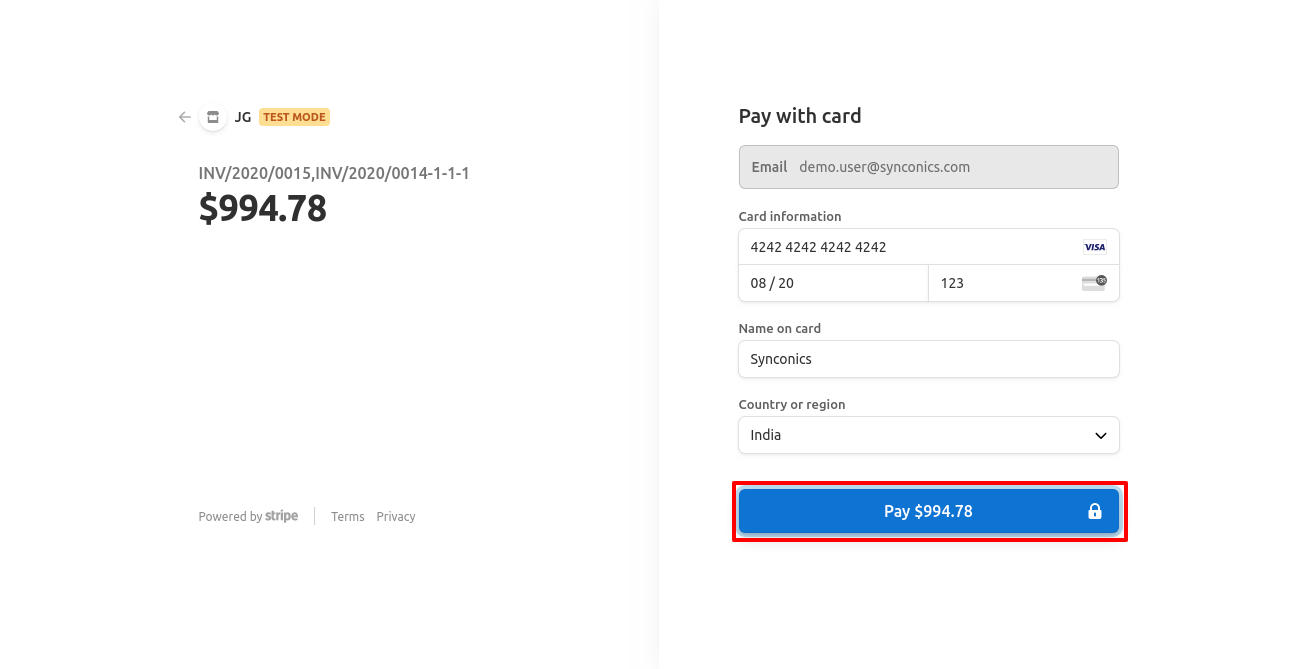The image size is (1302, 669).
Task: Click the back arrow icon
Action: point(185,117)
